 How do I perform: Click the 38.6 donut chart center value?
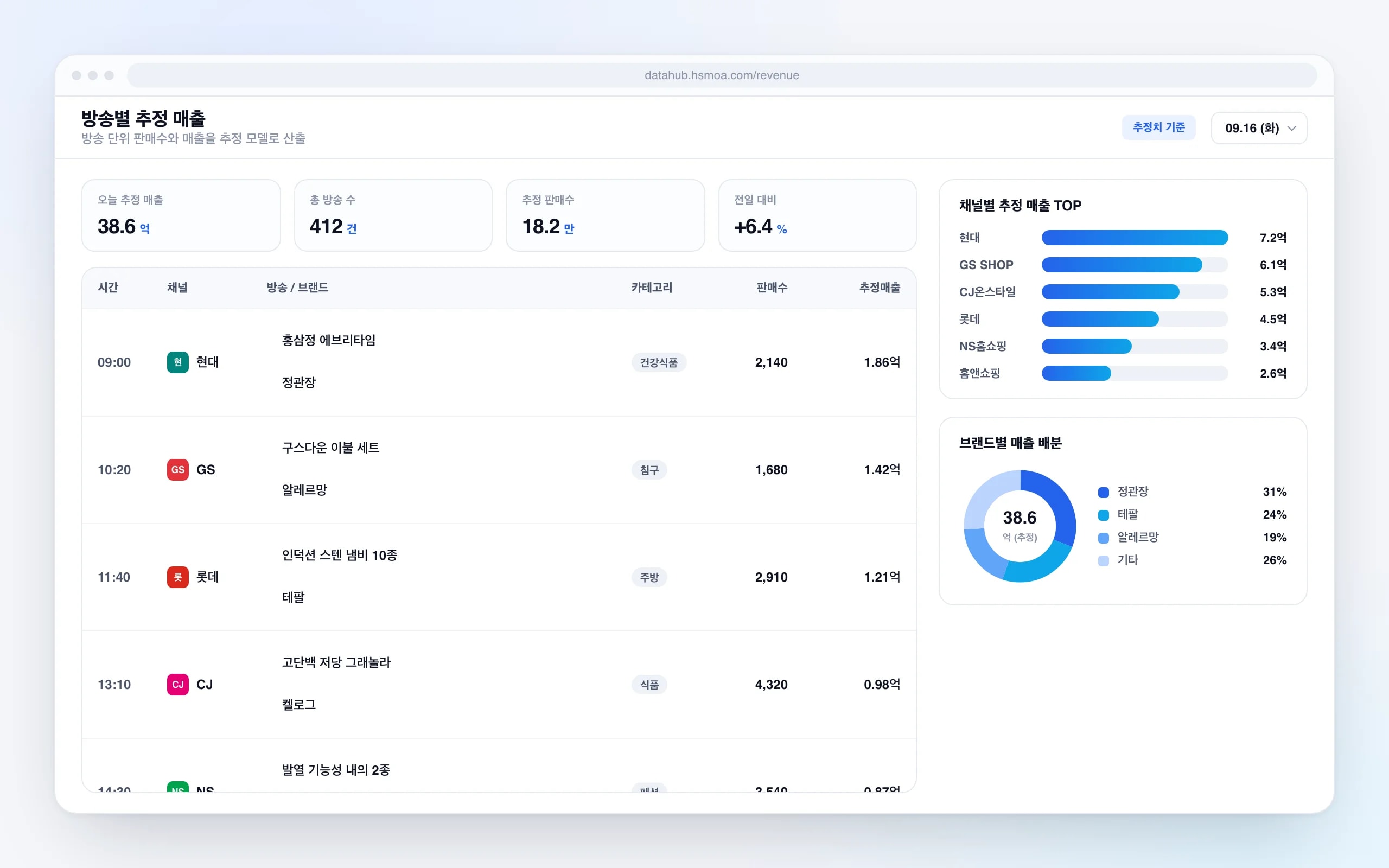click(x=1020, y=518)
